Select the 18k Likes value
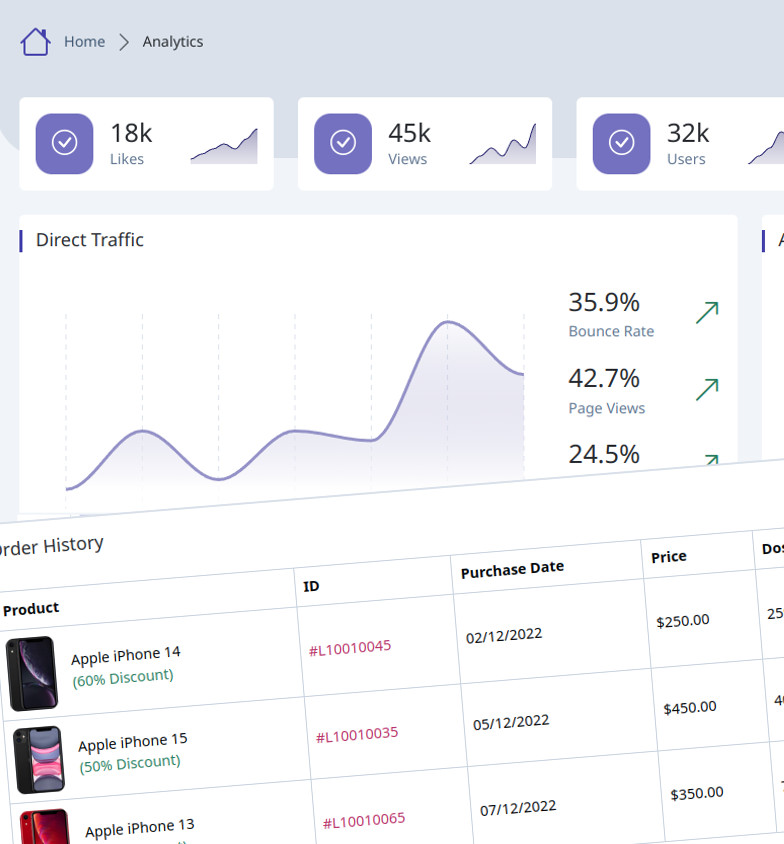This screenshot has height=844, width=784. pos(131,133)
